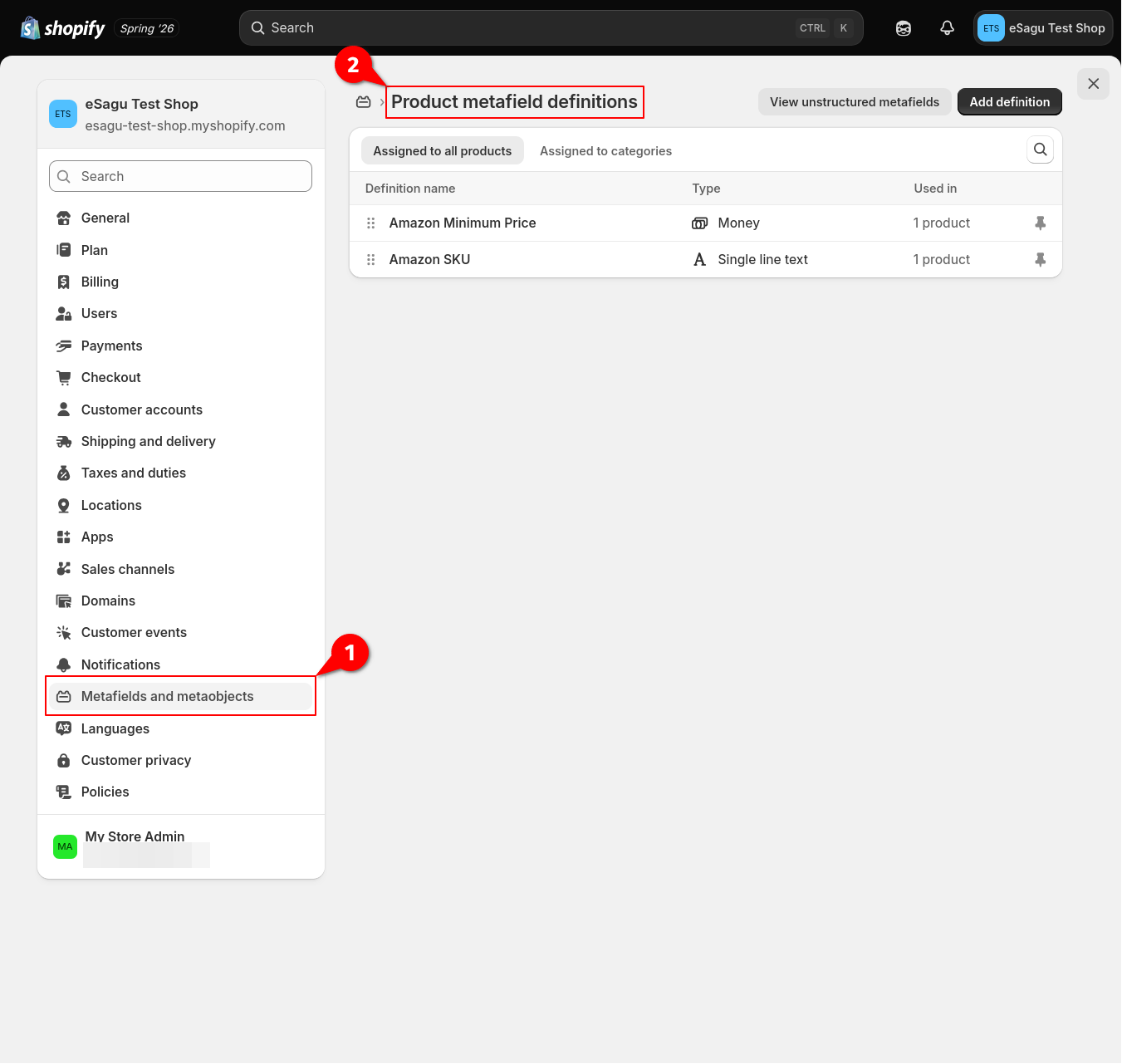Open the Sidekick assistant icon in top bar
The width and height of the screenshot is (1122, 1064).
(x=904, y=28)
